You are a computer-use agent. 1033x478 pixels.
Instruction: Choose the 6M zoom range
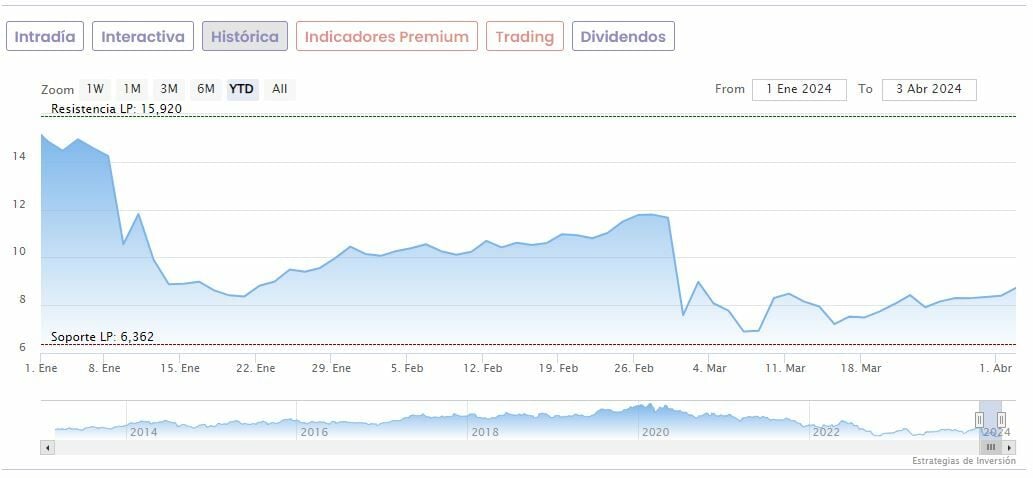(206, 89)
